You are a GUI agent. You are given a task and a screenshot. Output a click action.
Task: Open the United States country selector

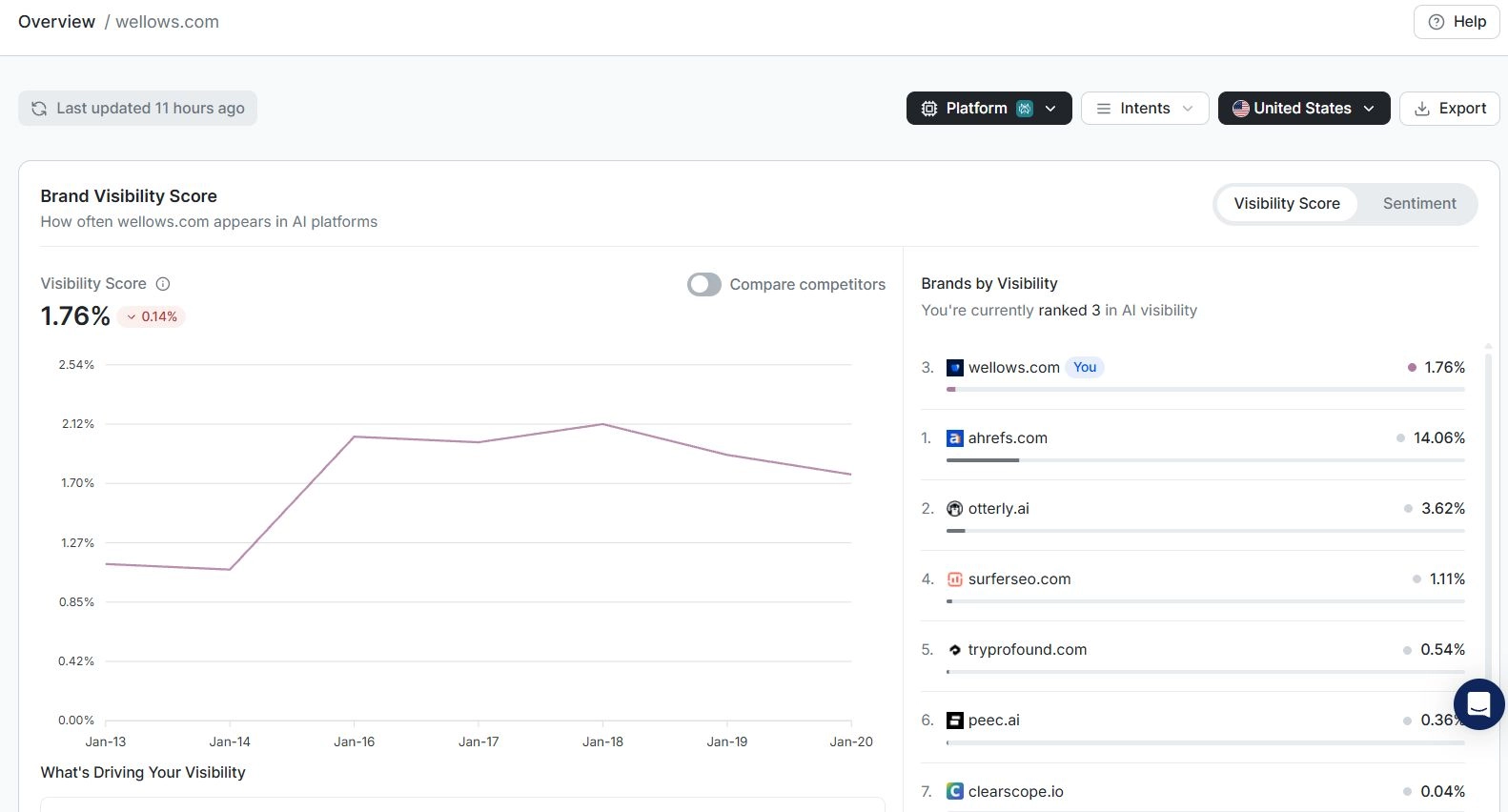1303,109
